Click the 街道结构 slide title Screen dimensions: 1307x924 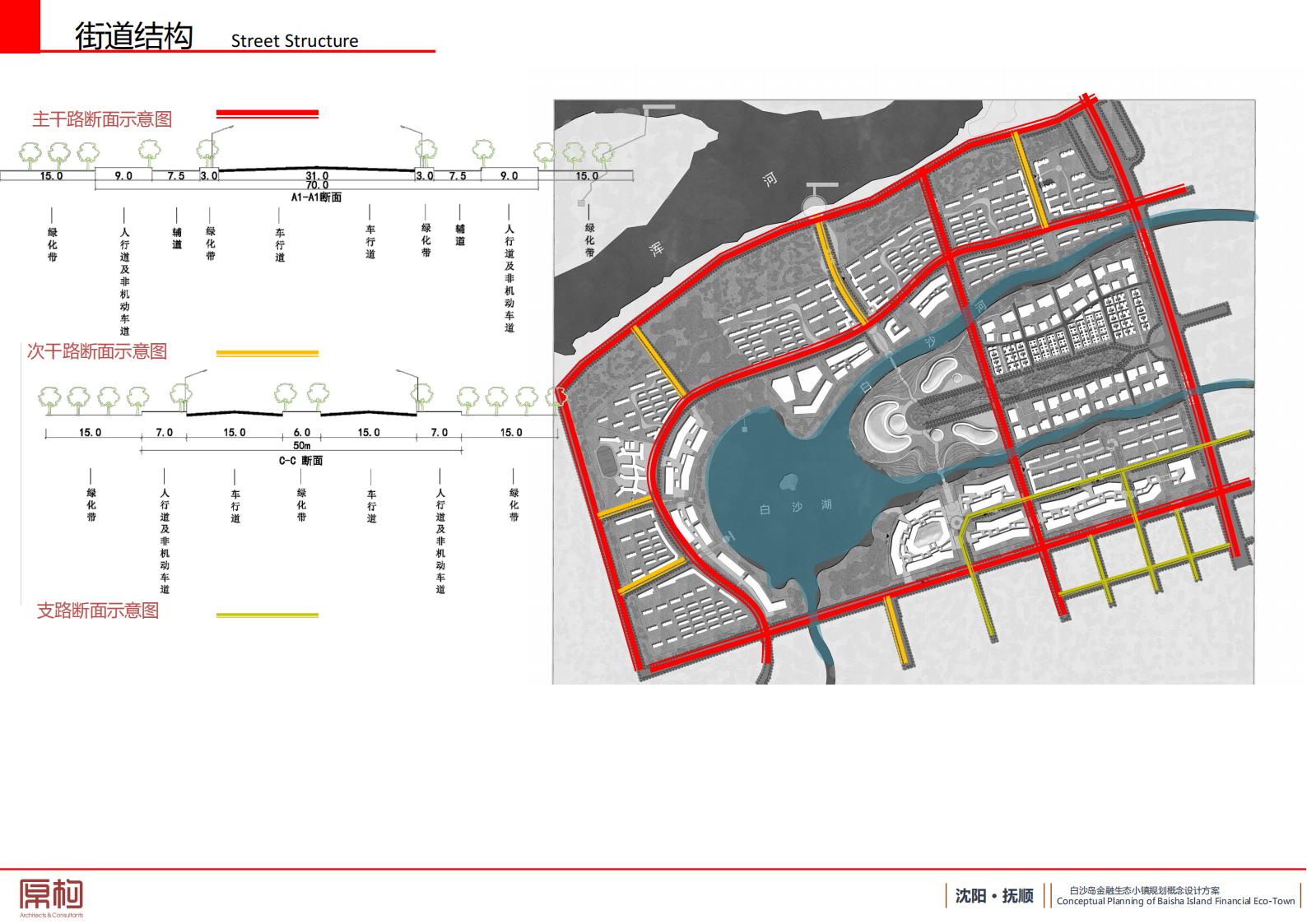(134, 37)
